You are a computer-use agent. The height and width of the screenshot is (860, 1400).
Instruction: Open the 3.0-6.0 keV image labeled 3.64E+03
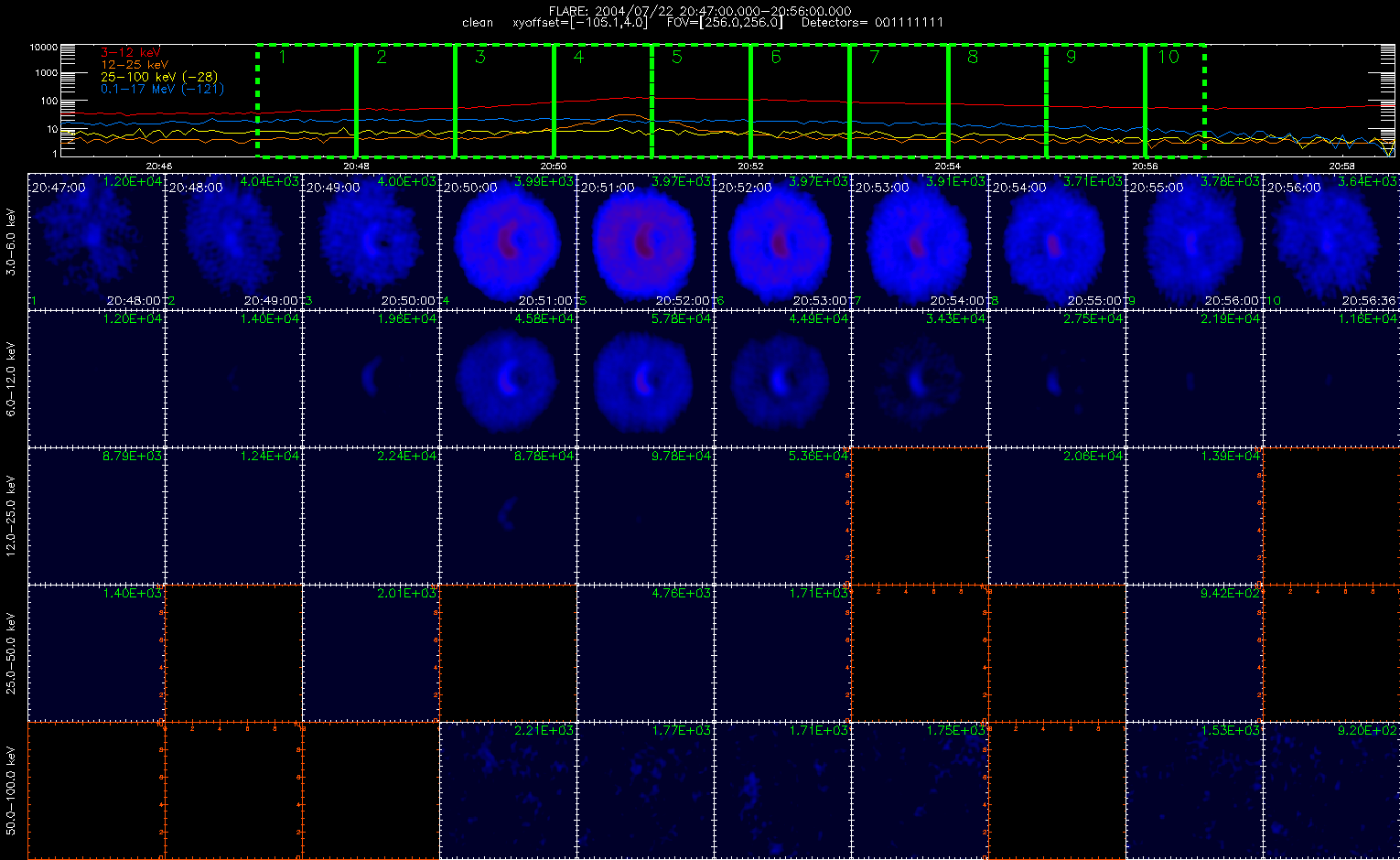1331,241
